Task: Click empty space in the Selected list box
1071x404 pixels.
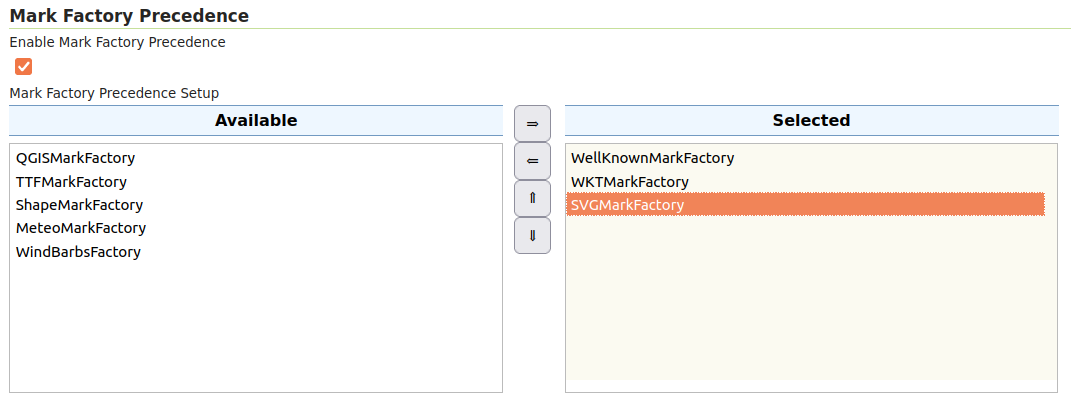Action: [811, 310]
